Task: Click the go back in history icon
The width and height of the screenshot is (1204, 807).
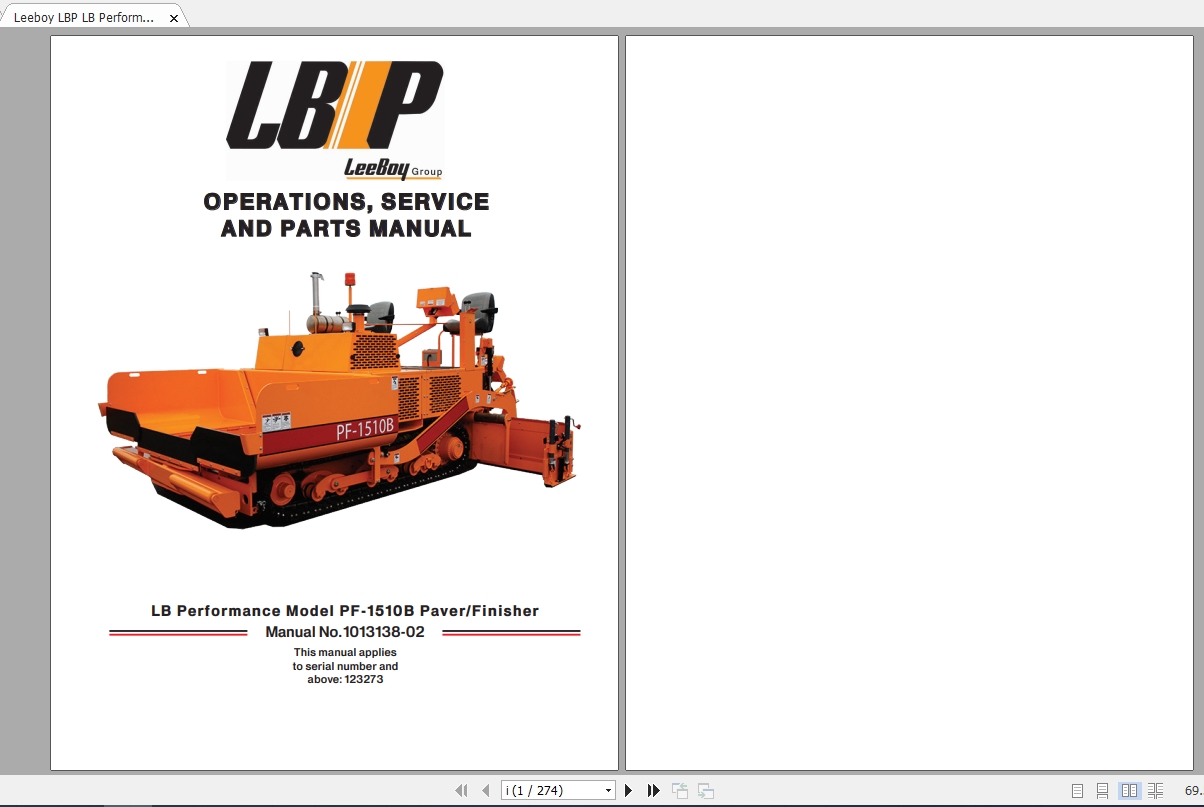Action: tap(680, 790)
